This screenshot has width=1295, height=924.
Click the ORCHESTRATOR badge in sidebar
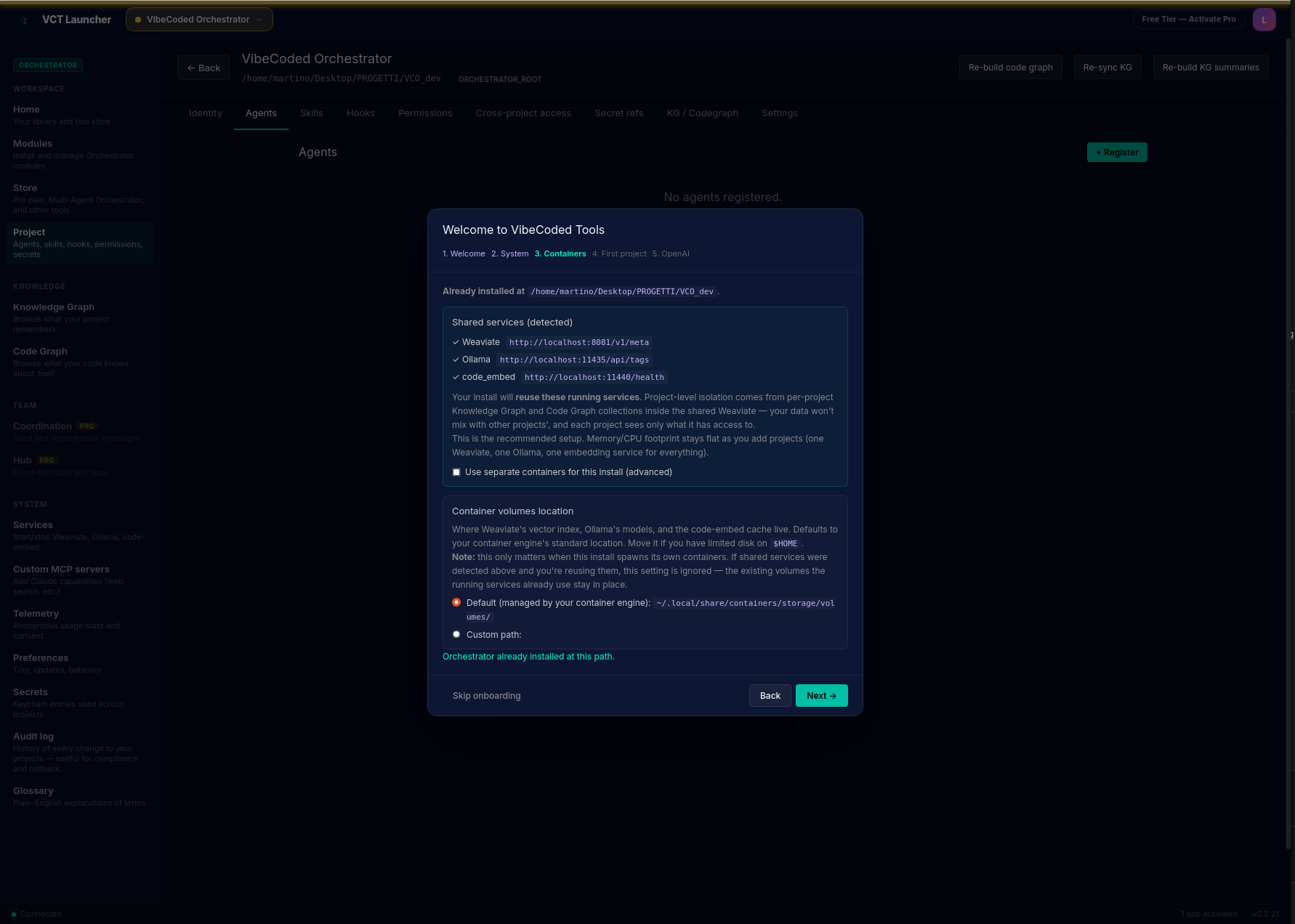(48, 65)
